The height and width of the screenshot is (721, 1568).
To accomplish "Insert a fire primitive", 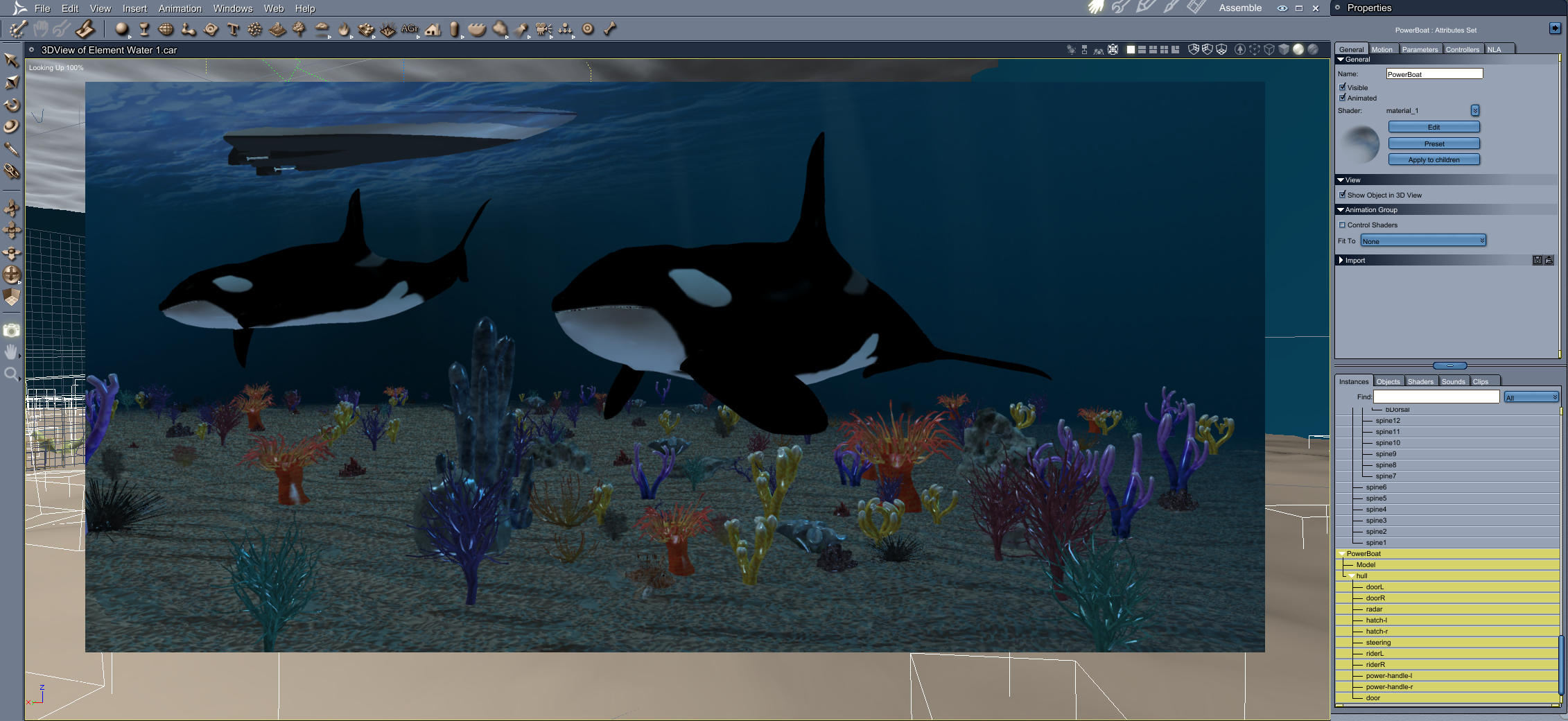I will point(344,29).
